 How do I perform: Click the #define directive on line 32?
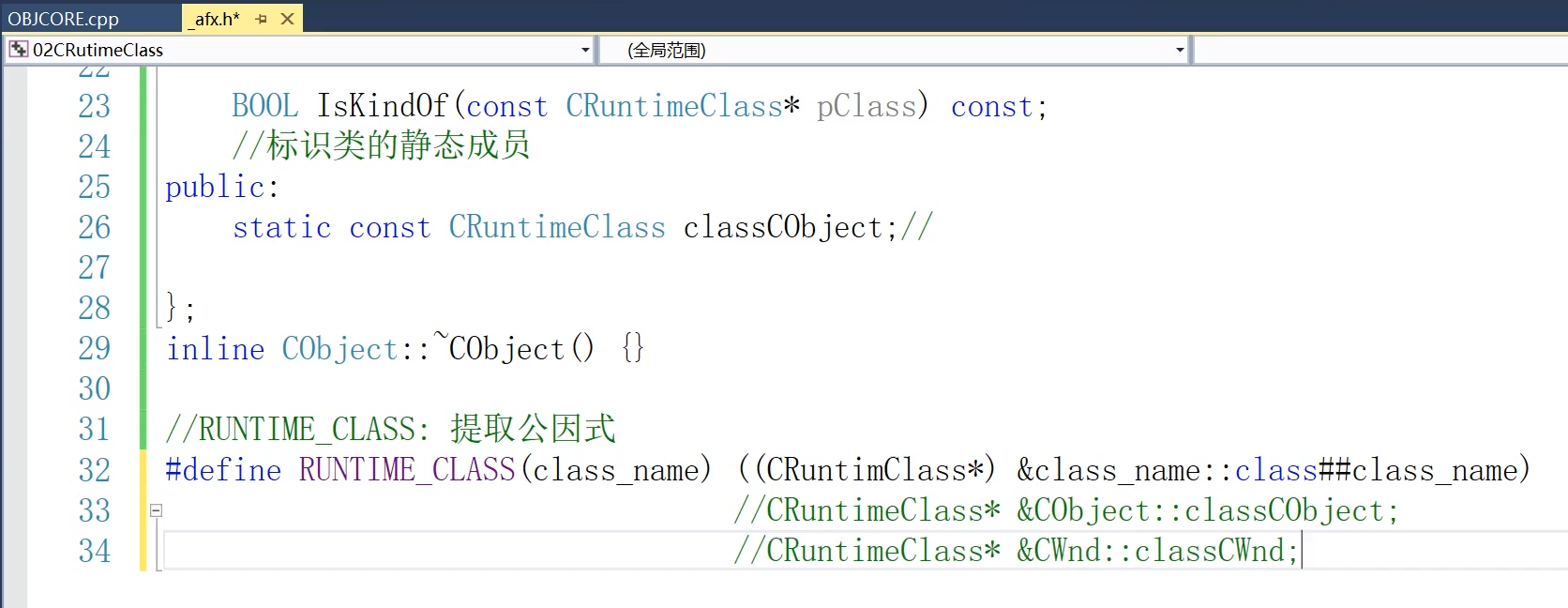[x=223, y=470]
